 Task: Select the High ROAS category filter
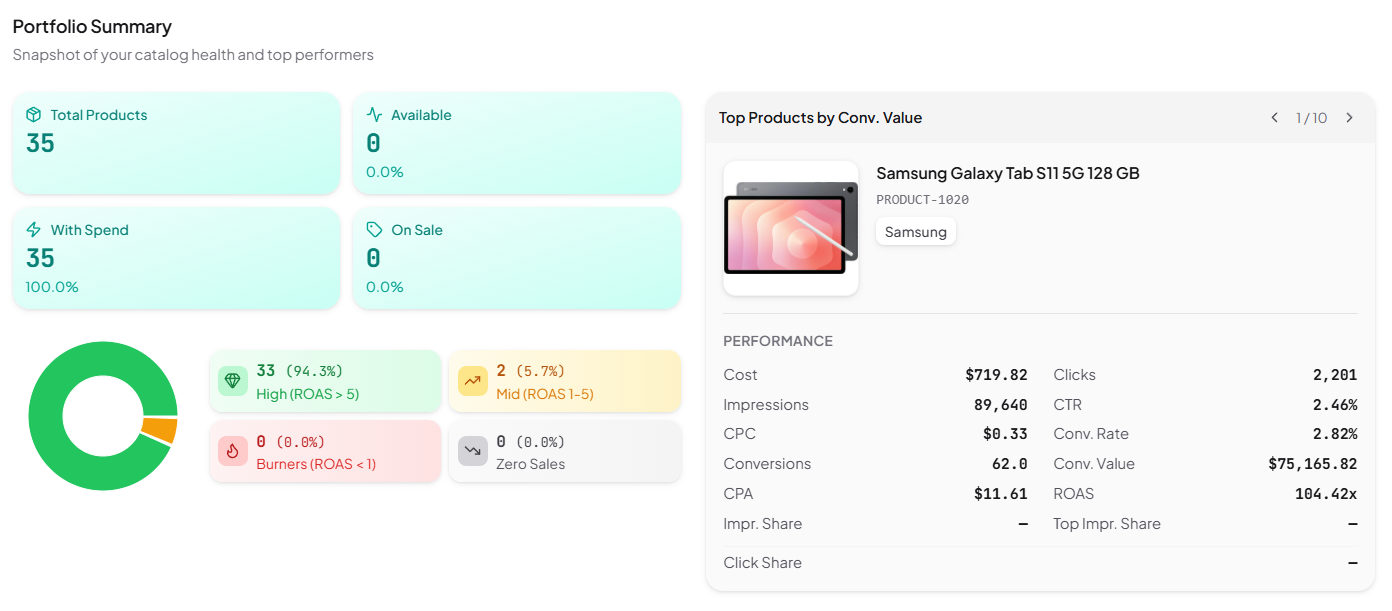click(x=325, y=380)
